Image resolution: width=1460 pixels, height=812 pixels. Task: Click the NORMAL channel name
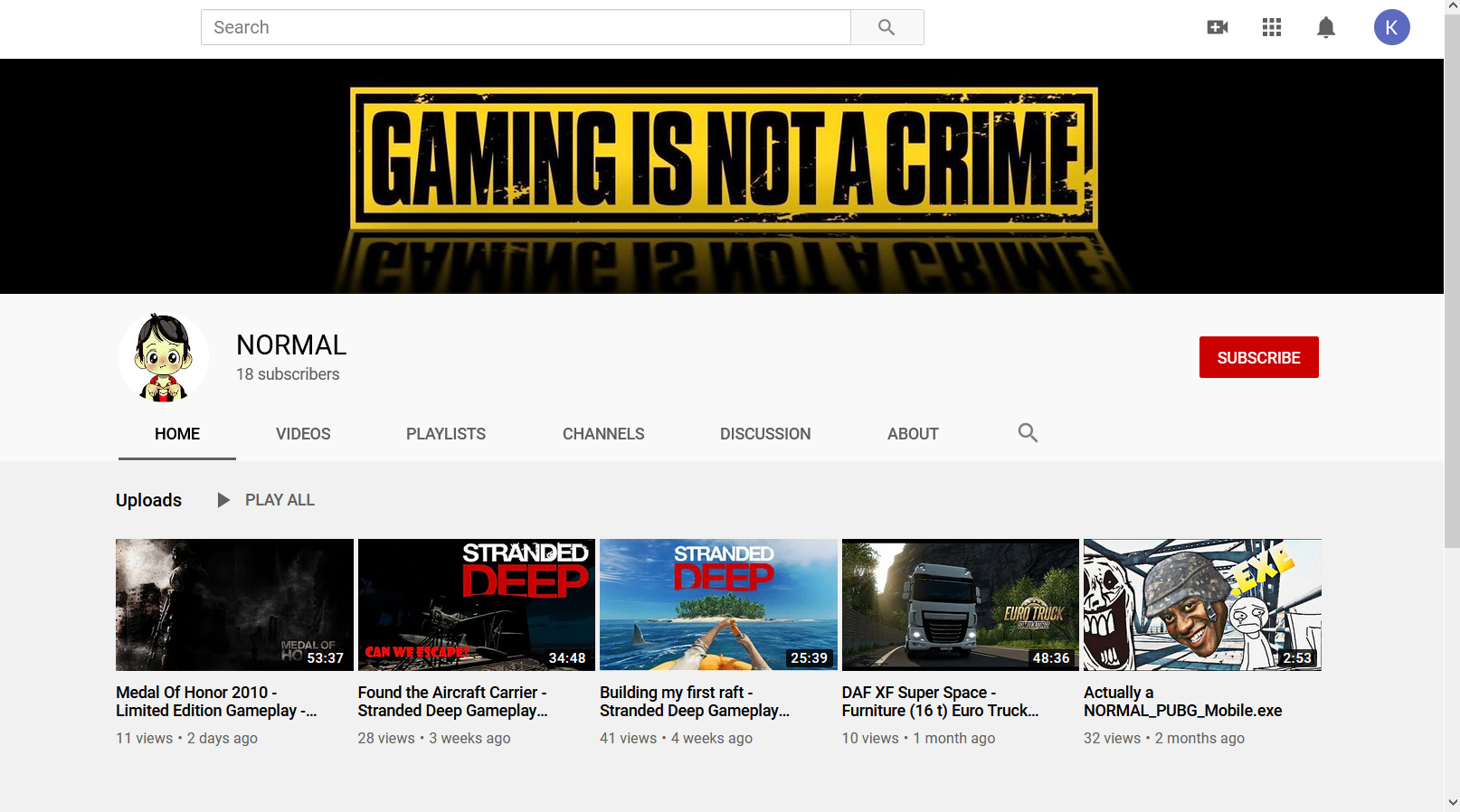click(291, 345)
